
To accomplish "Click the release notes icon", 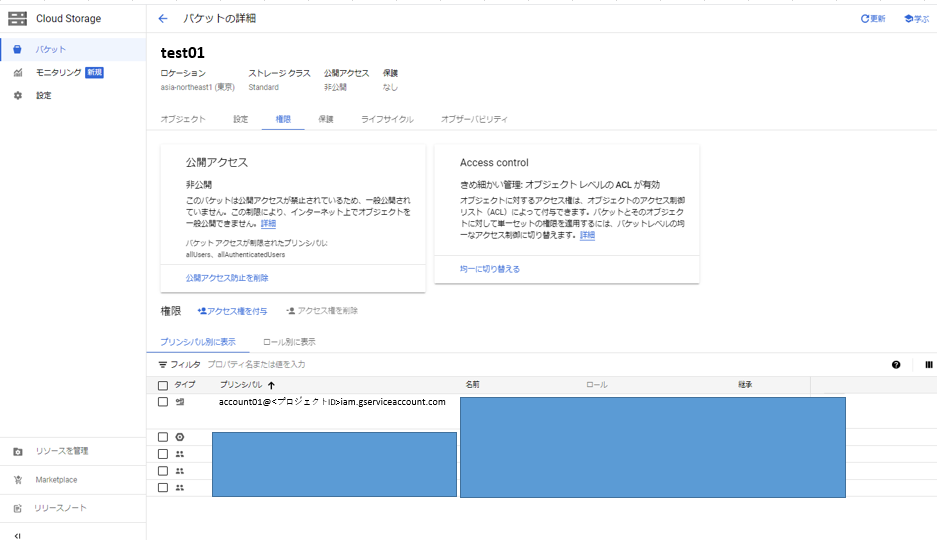I will coord(18,508).
